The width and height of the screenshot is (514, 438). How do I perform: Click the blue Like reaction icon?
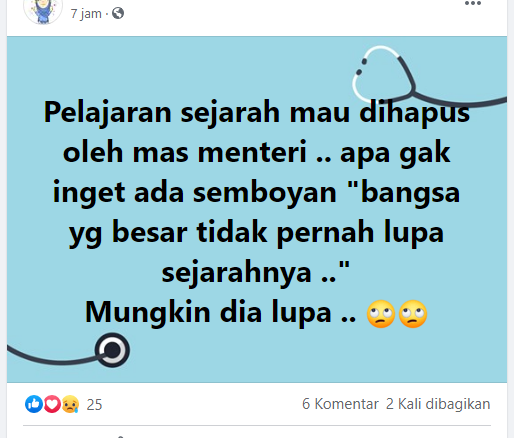pyautogui.click(x=34, y=404)
